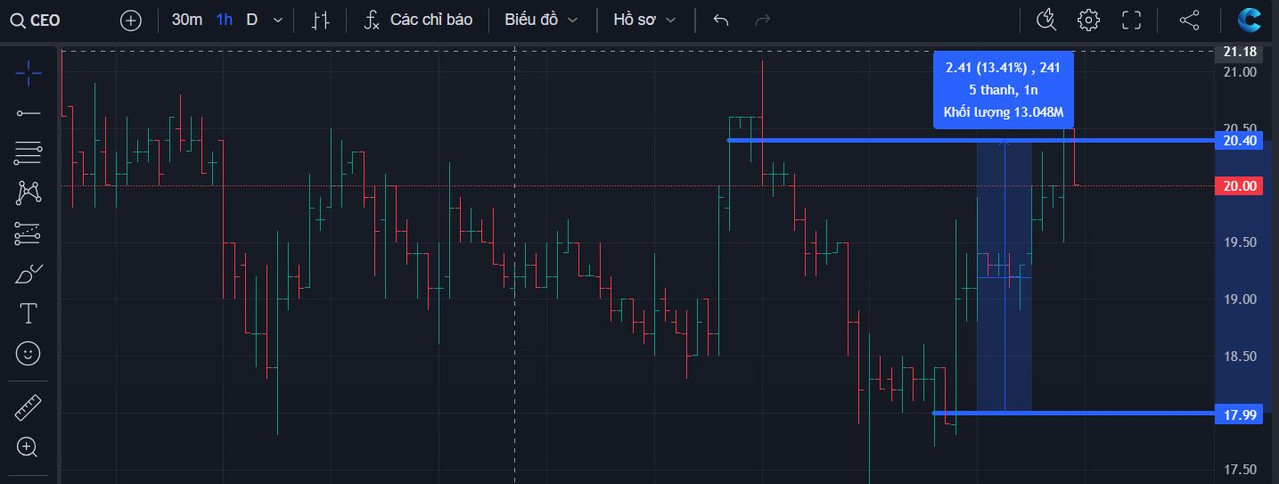Add symbol with the plus circle icon

click(x=131, y=20)
